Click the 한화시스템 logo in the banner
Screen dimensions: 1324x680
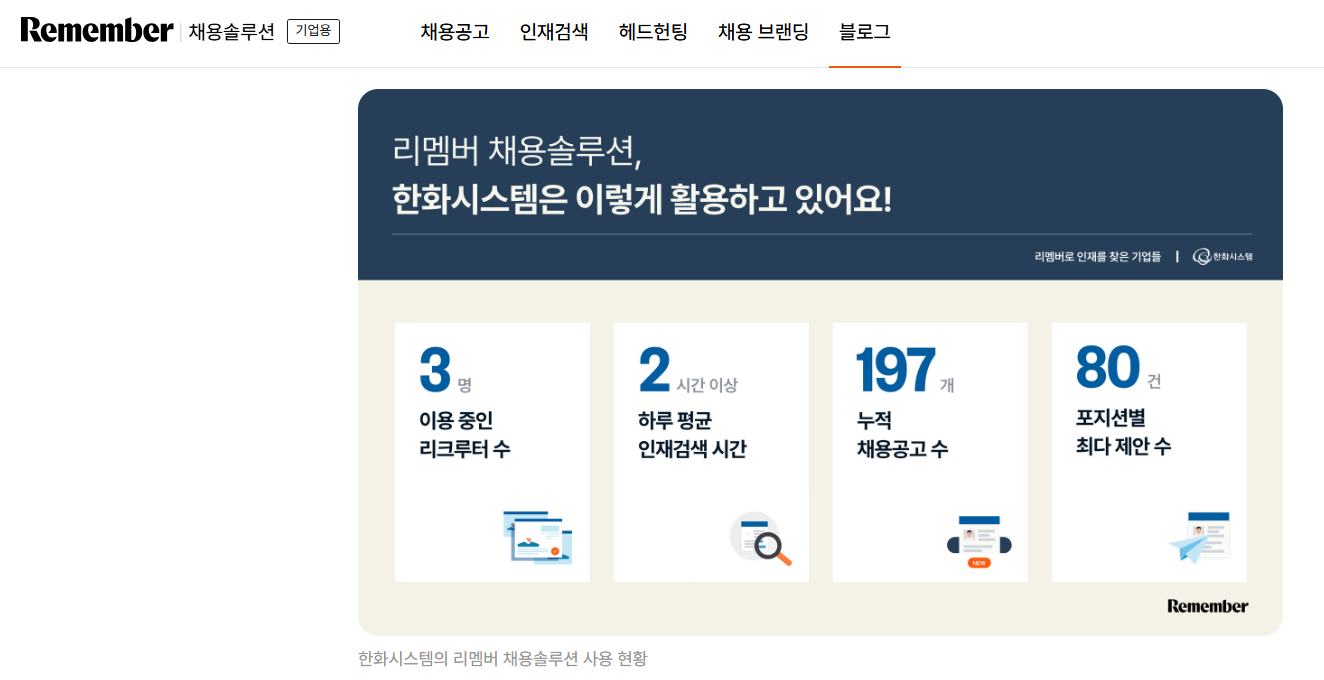pyautogui.click(x=1223, y=257)
